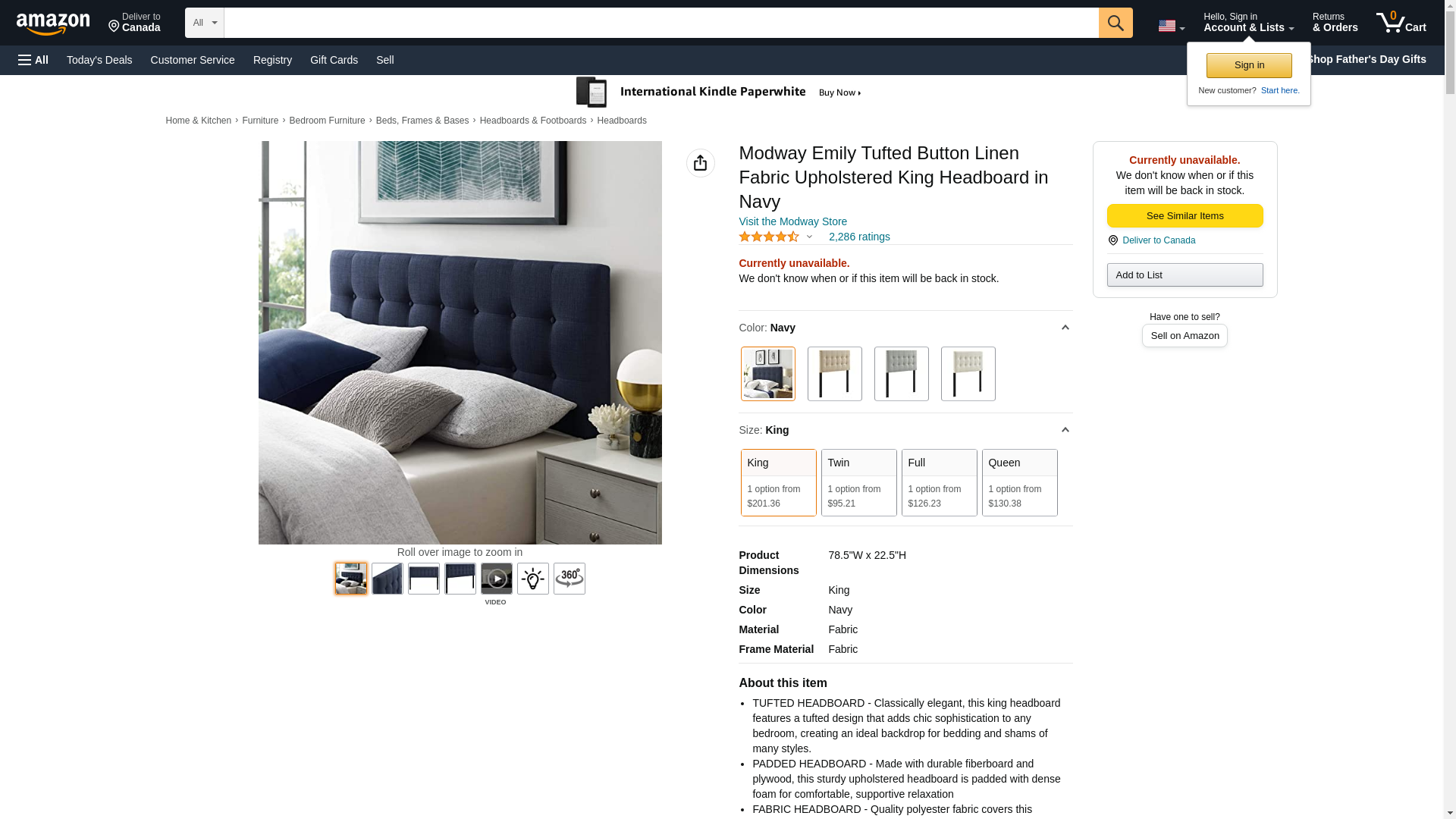Open the shopping cart icon

tap(1401, 23)
